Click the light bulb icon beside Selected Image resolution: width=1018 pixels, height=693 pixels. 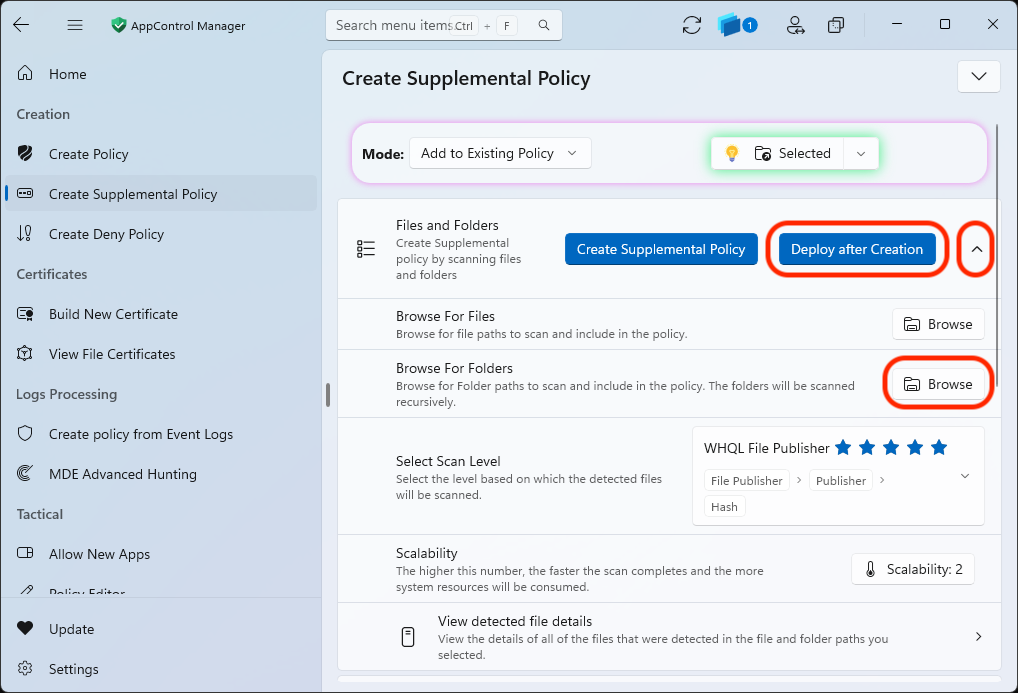(x=732, y=153)
